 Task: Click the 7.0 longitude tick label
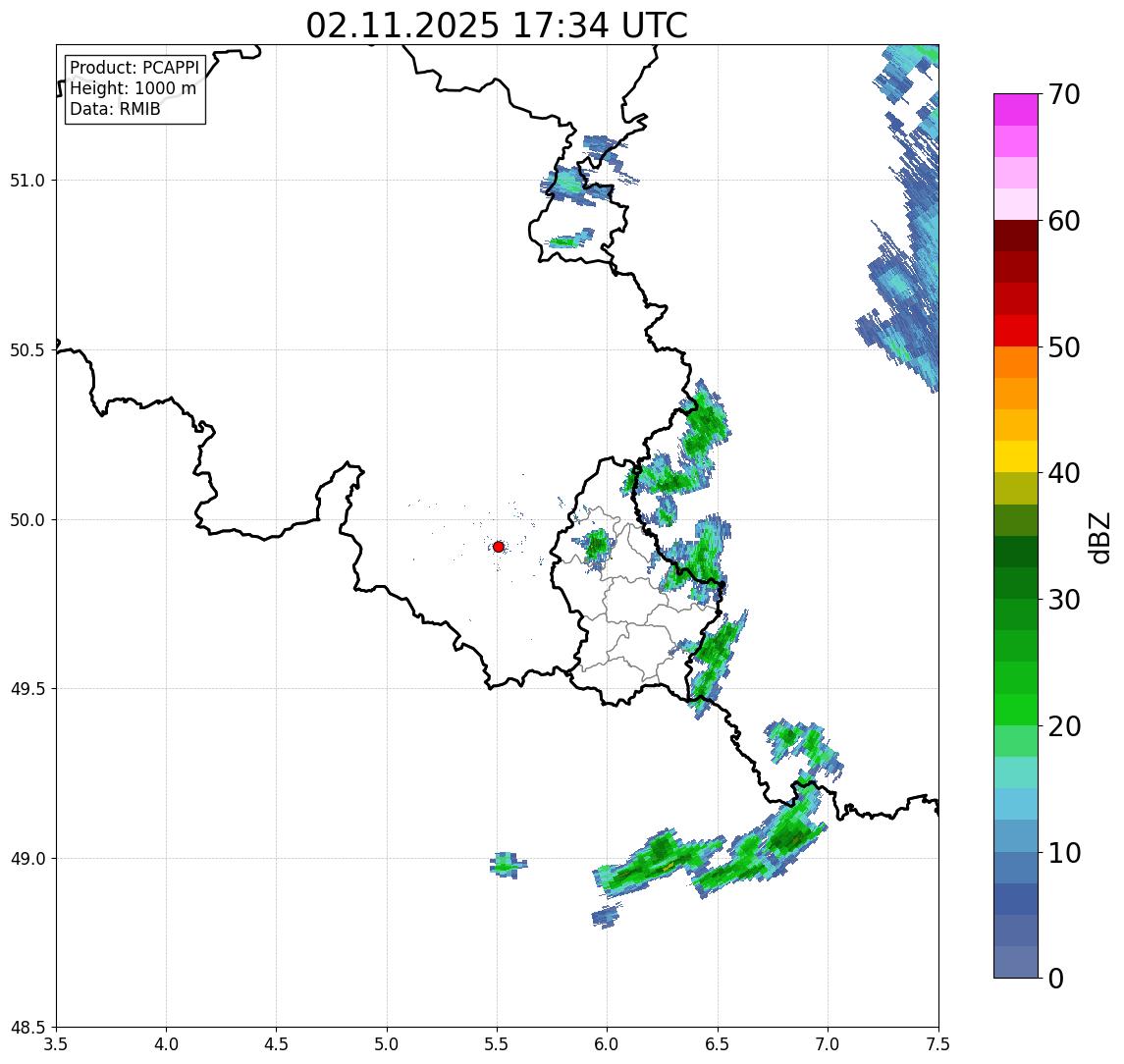pyautogui.click(x=828, y=1043)
